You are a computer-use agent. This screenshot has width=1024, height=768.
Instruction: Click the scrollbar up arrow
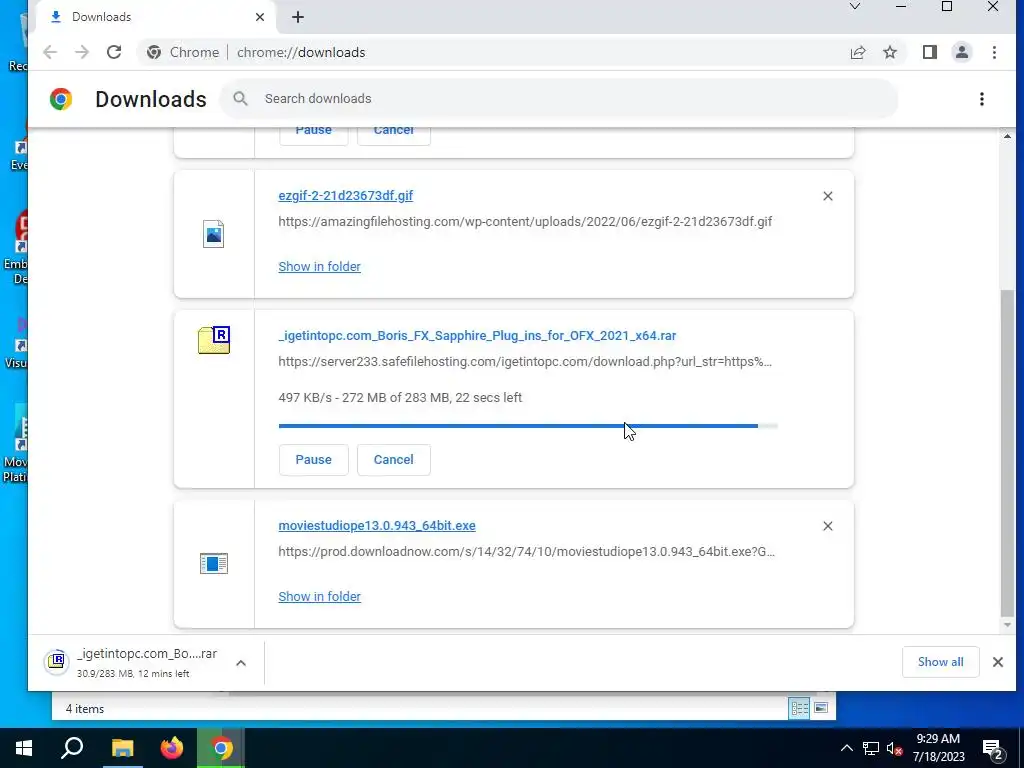click(x=1007, y=136)
